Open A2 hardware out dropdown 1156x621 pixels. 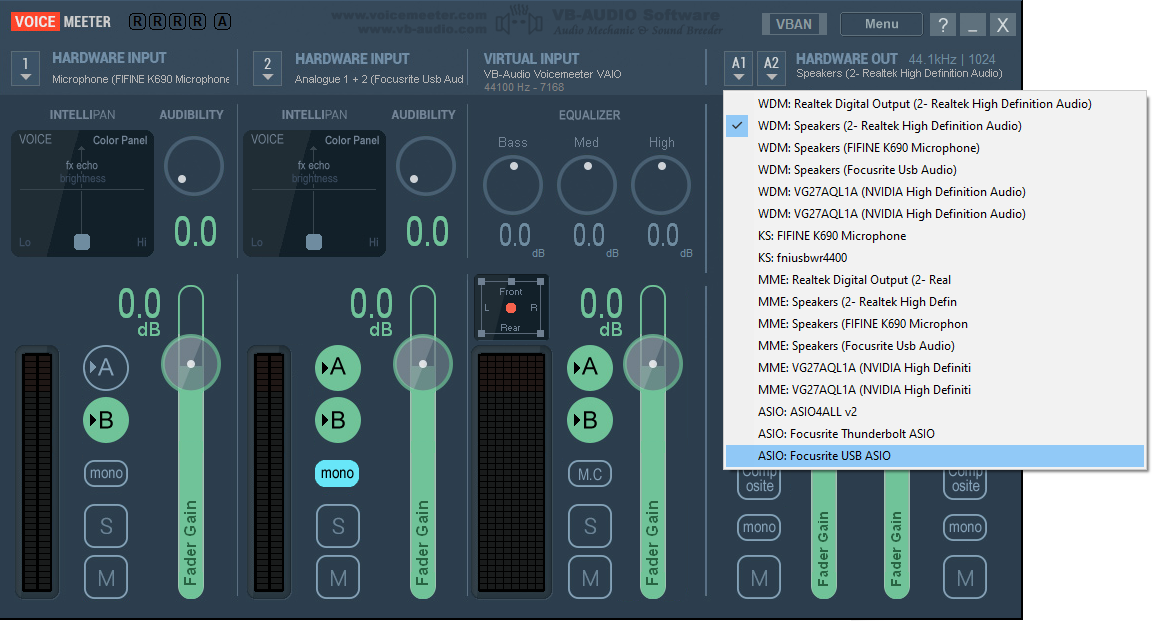coord(771,68)
